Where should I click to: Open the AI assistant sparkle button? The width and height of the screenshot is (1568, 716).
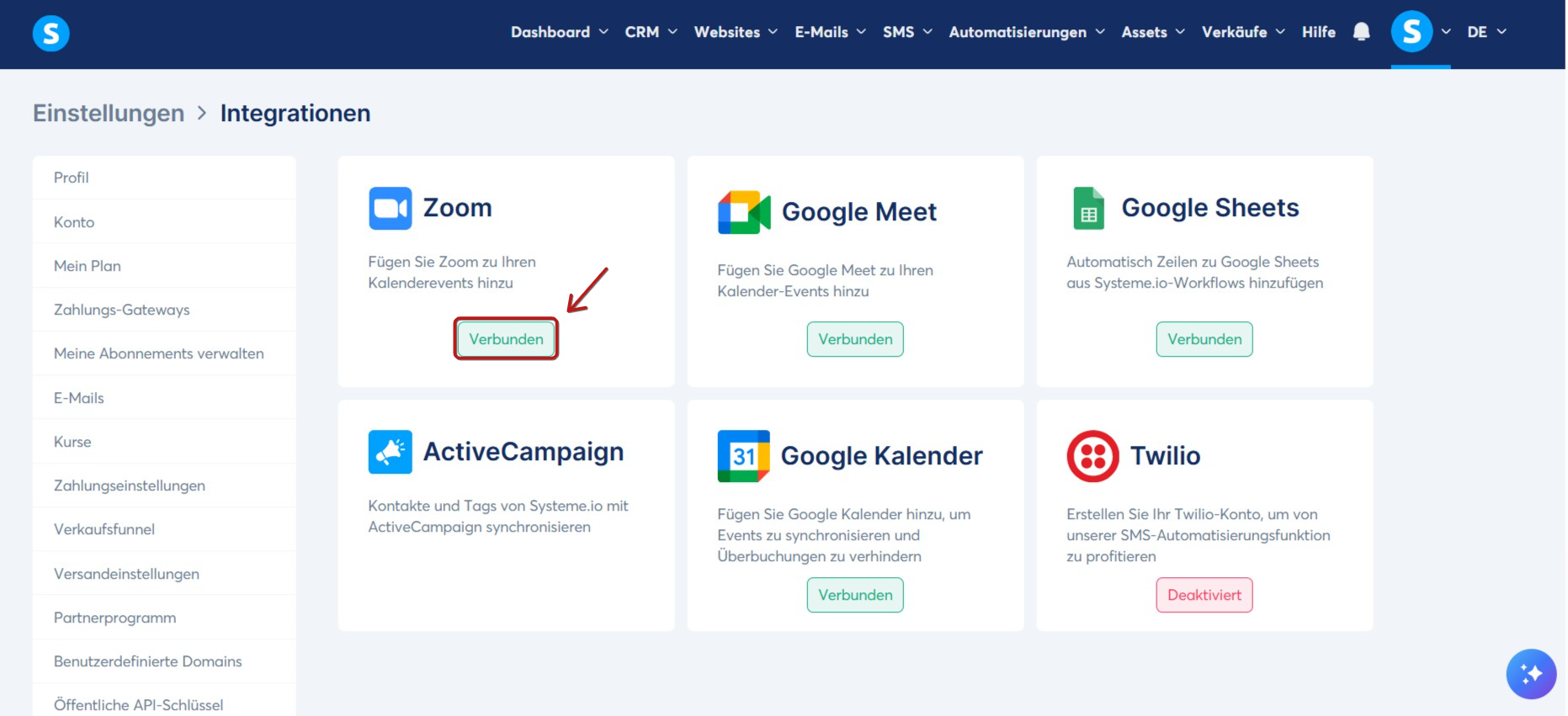tap(1531, 674)
